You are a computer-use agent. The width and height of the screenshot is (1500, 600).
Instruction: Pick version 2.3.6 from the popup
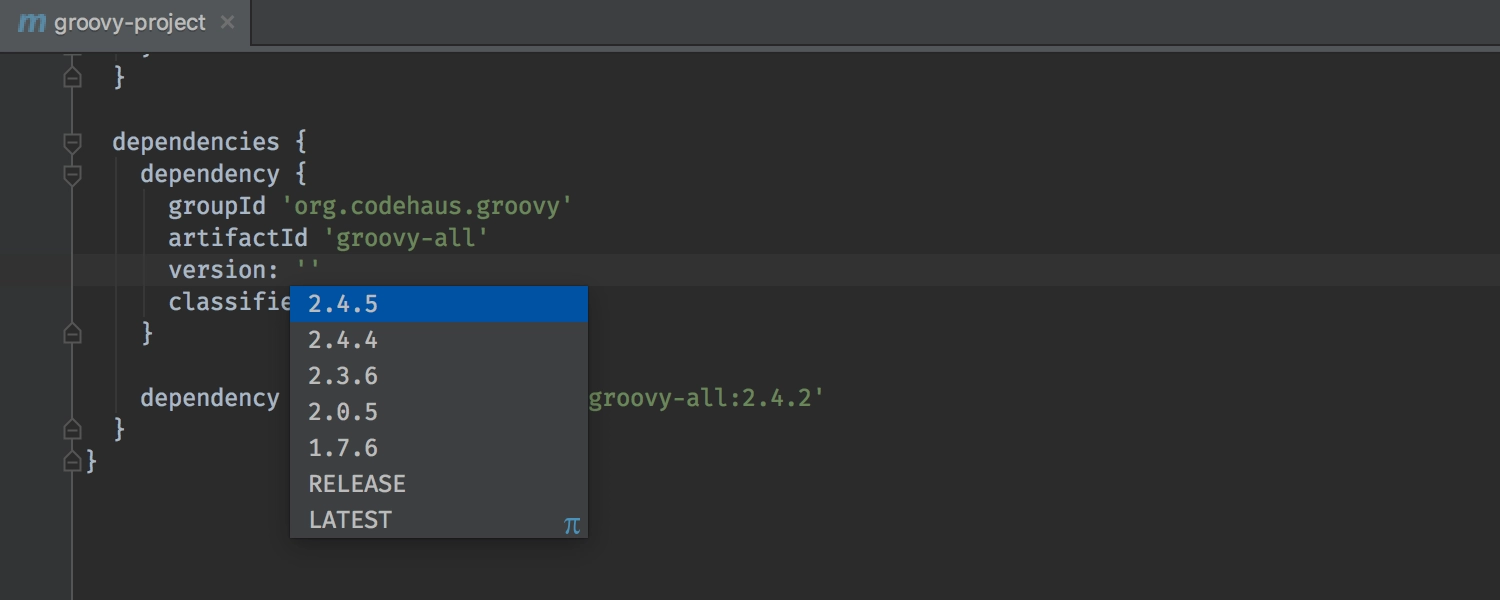click(343, 376)
